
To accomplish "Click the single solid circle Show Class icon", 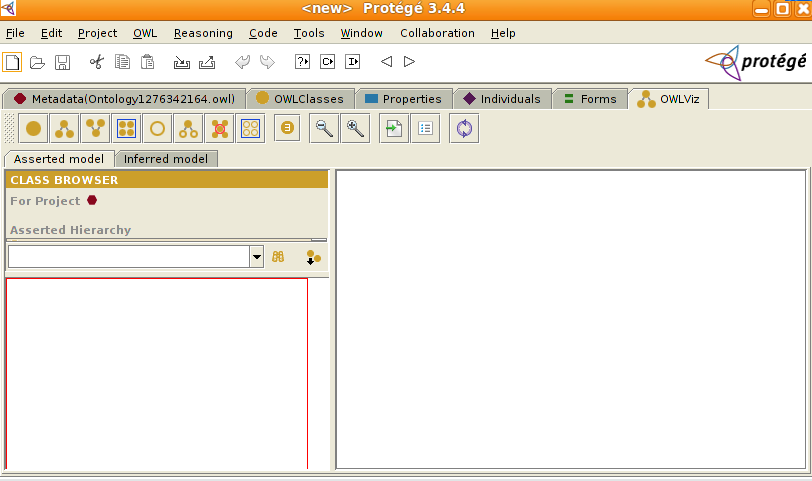I will (33, 128).
